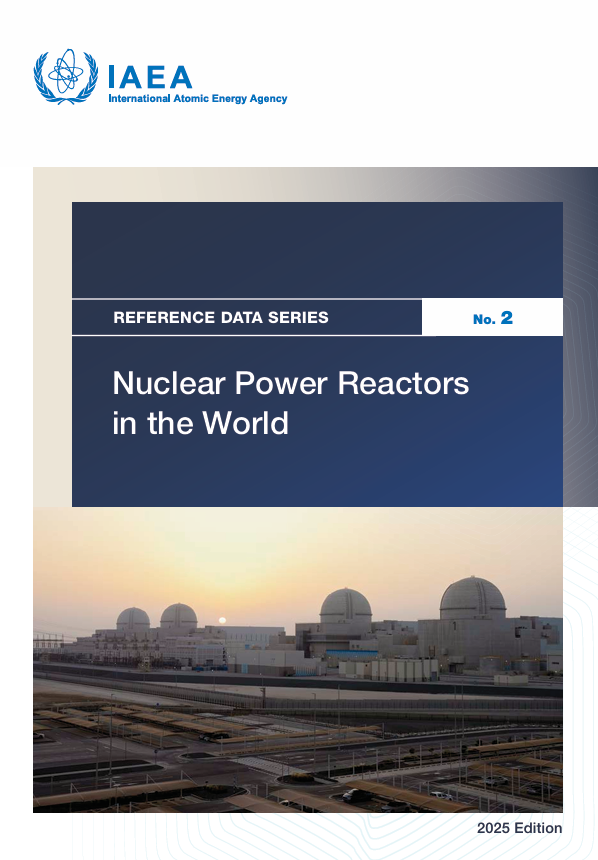Click the setting sun in the photo
The width and height of the screenshot is (598, 860).
[x=222, y=621]
